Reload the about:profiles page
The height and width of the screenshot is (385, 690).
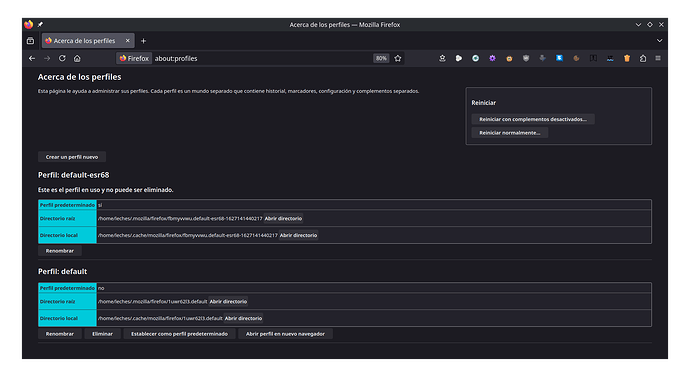point(62,59)
